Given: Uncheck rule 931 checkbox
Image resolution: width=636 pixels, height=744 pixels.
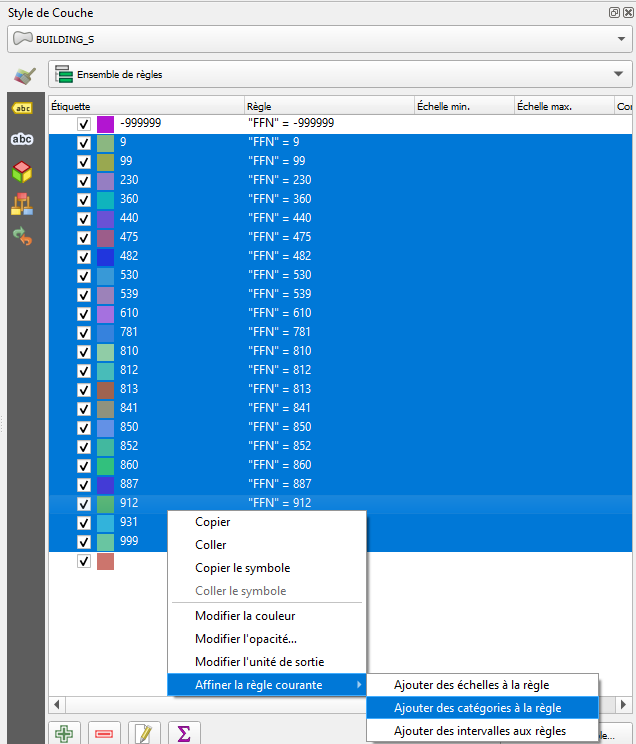Looking at the screenshot, I should 84,523.
